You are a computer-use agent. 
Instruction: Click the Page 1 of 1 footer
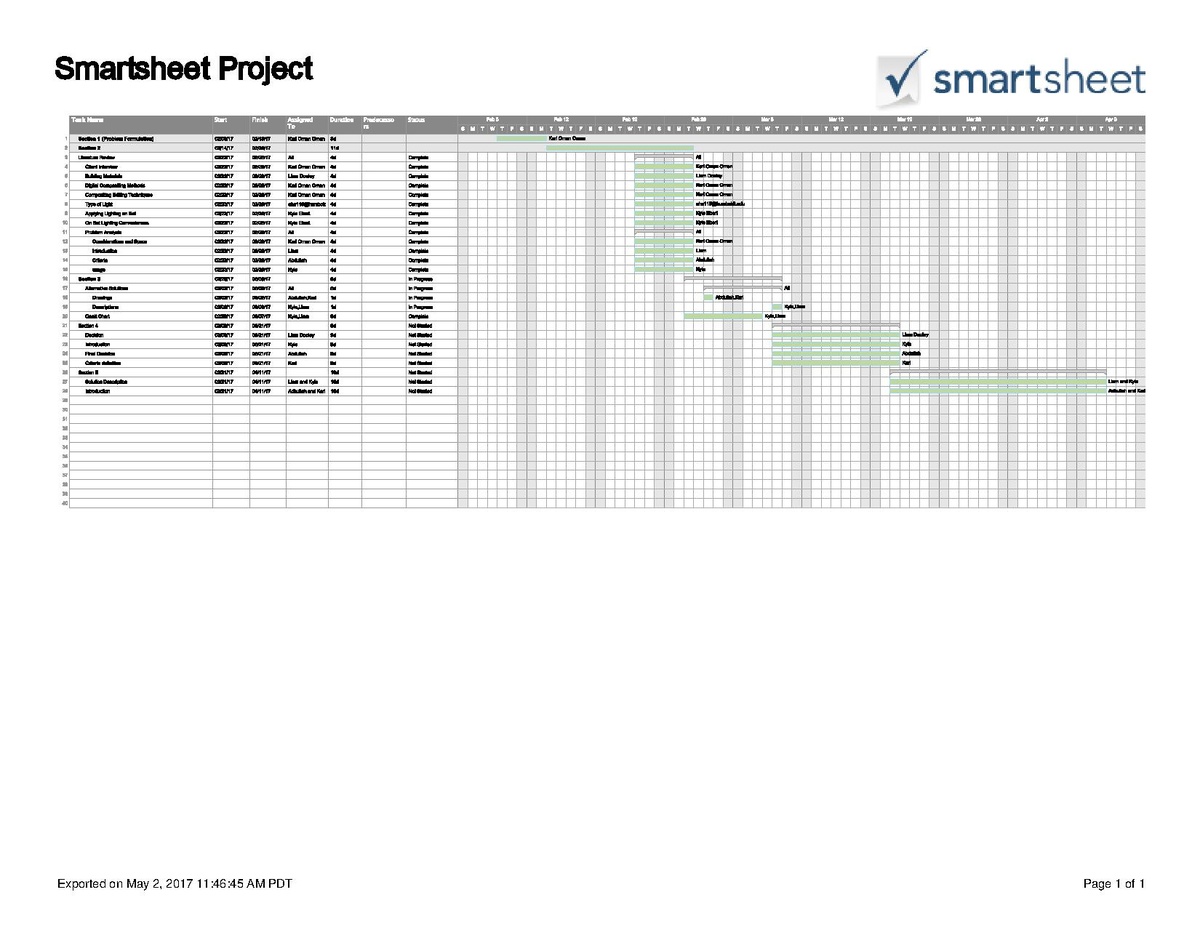pyautogui.click(x=1114, y=884)
